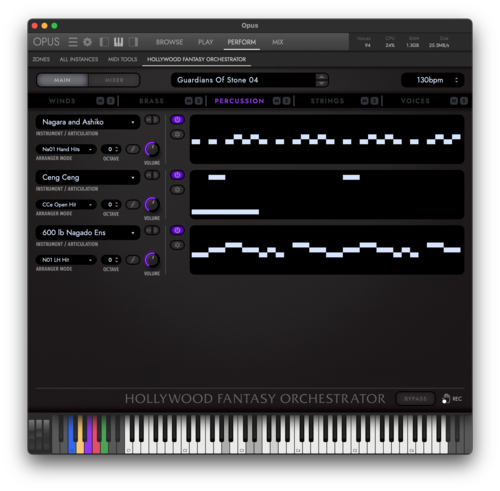Open N01 LH Hit articulation dropdown

pos(66,260)
